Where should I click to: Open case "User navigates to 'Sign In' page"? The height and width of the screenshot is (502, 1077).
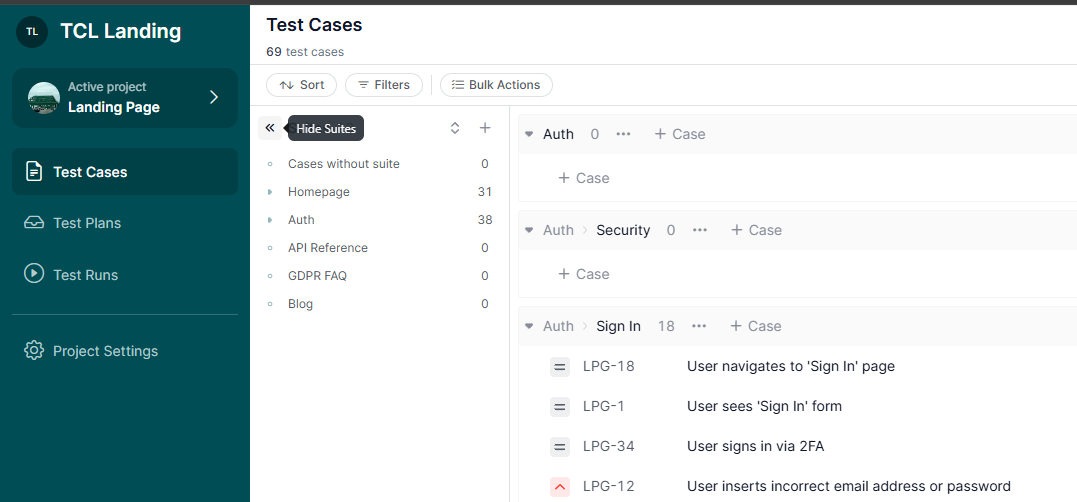tap(791, 367)
